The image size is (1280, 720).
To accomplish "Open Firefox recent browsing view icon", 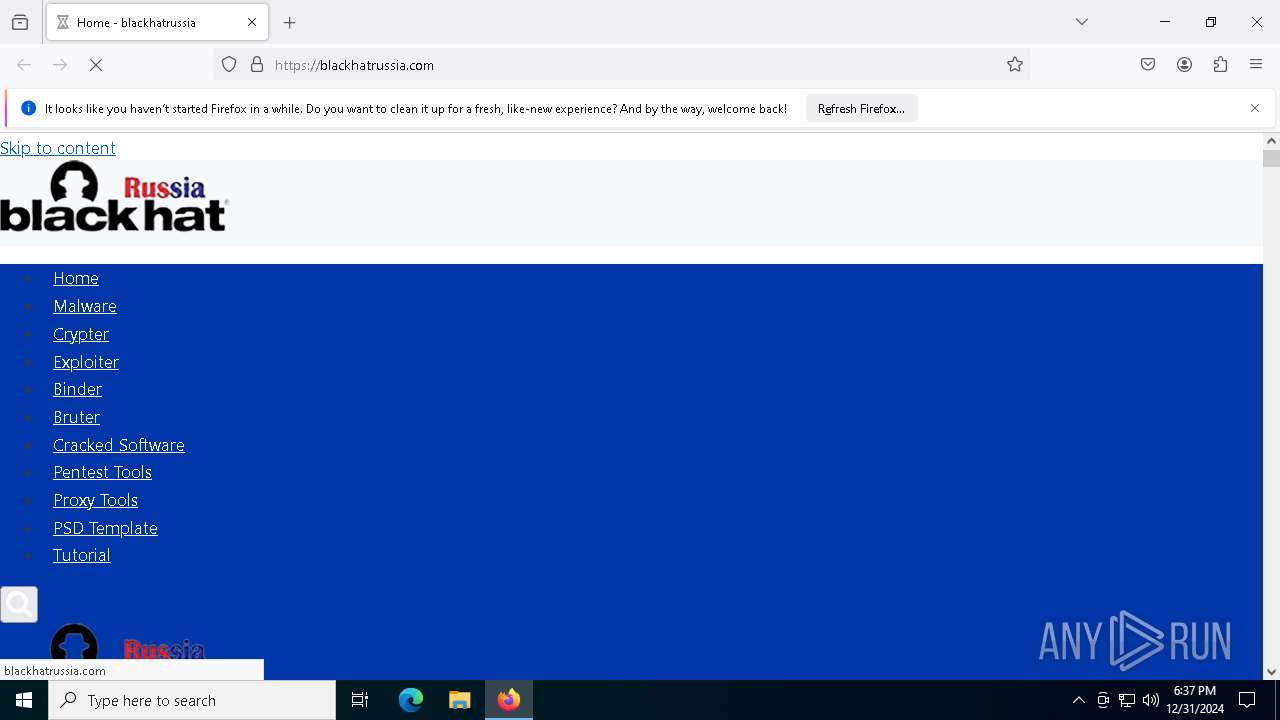I will click(20, 22).
